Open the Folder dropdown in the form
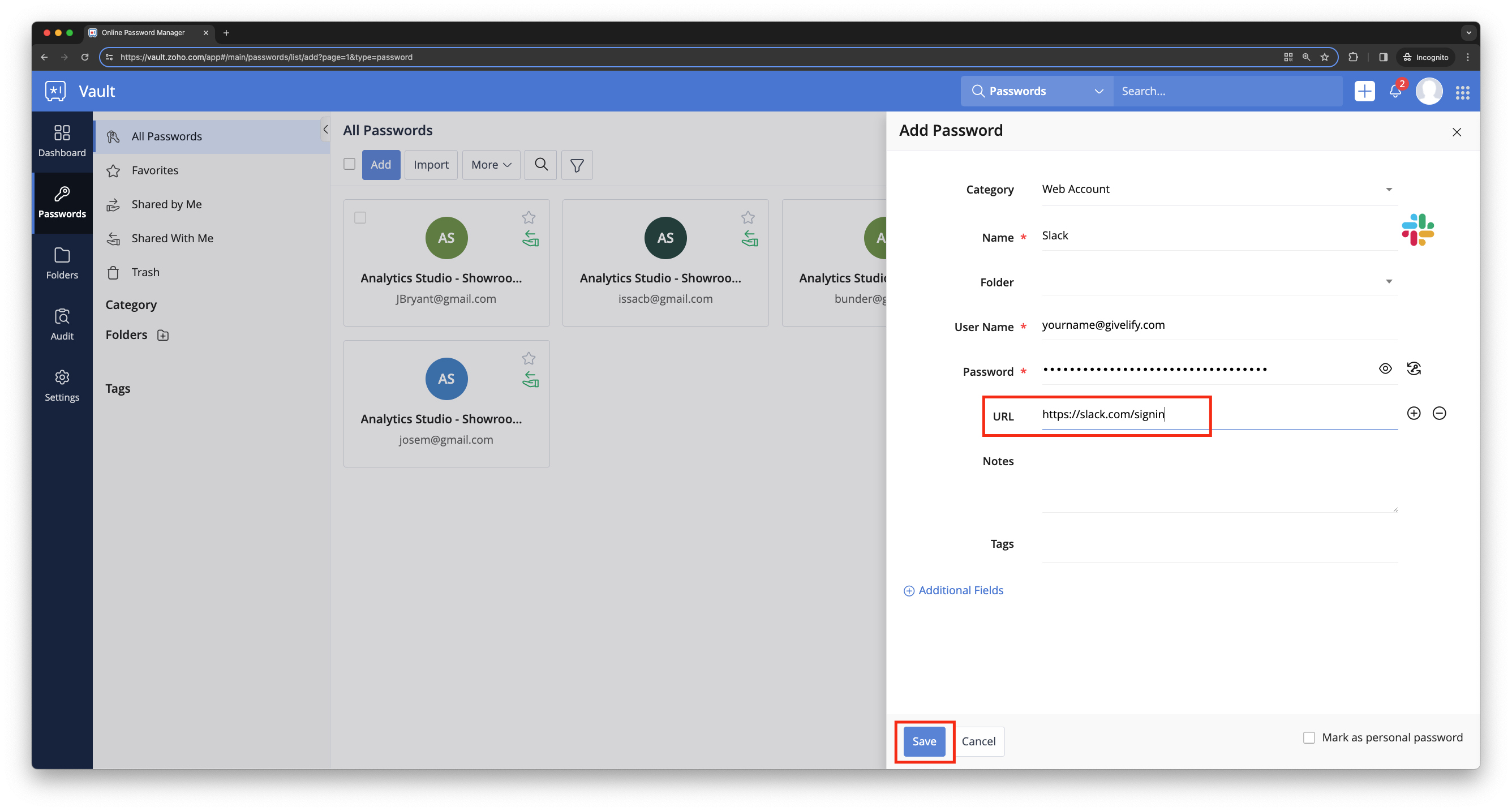 (1219, 282)
